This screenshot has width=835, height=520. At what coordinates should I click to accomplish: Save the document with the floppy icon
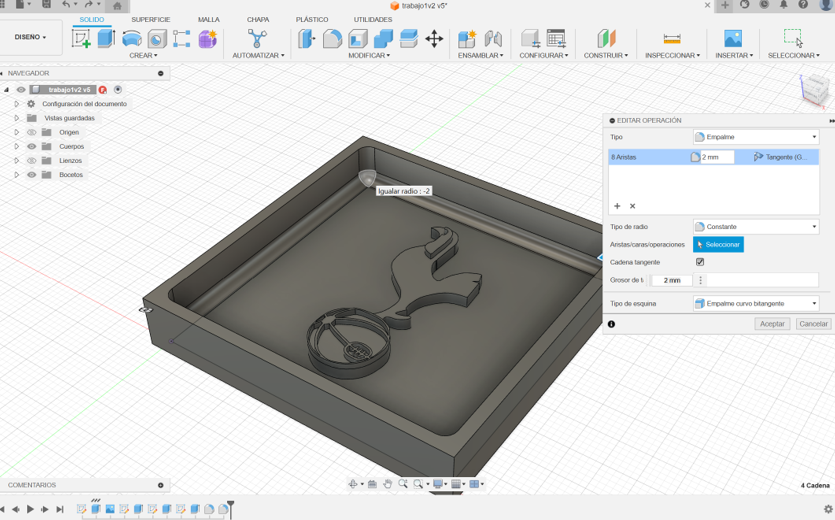point(46,4)
